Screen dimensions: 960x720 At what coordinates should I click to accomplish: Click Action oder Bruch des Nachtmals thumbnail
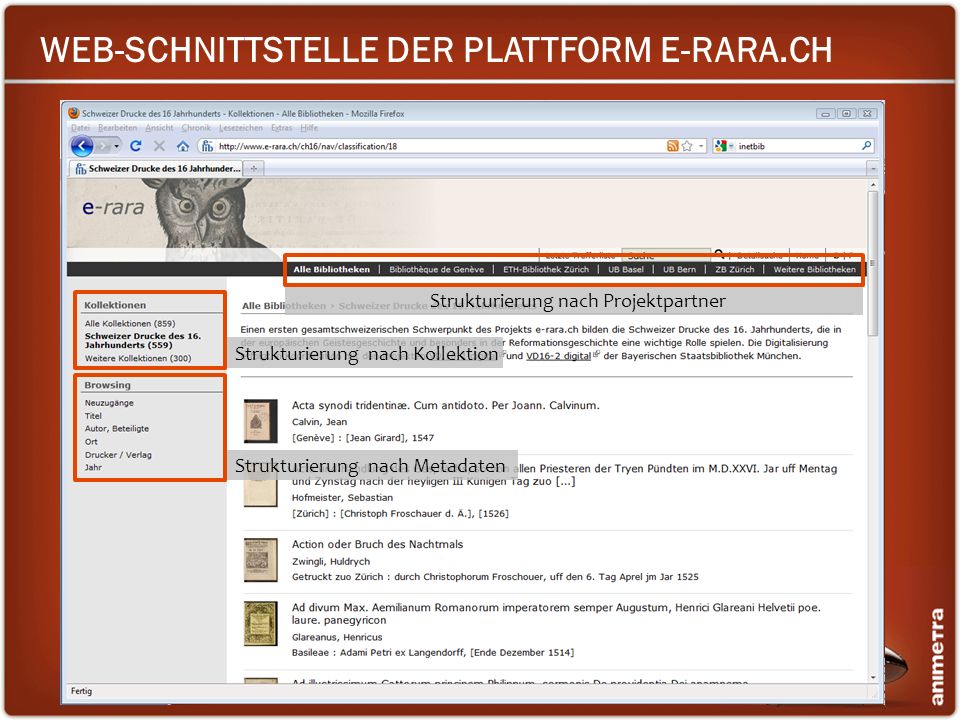261,560
